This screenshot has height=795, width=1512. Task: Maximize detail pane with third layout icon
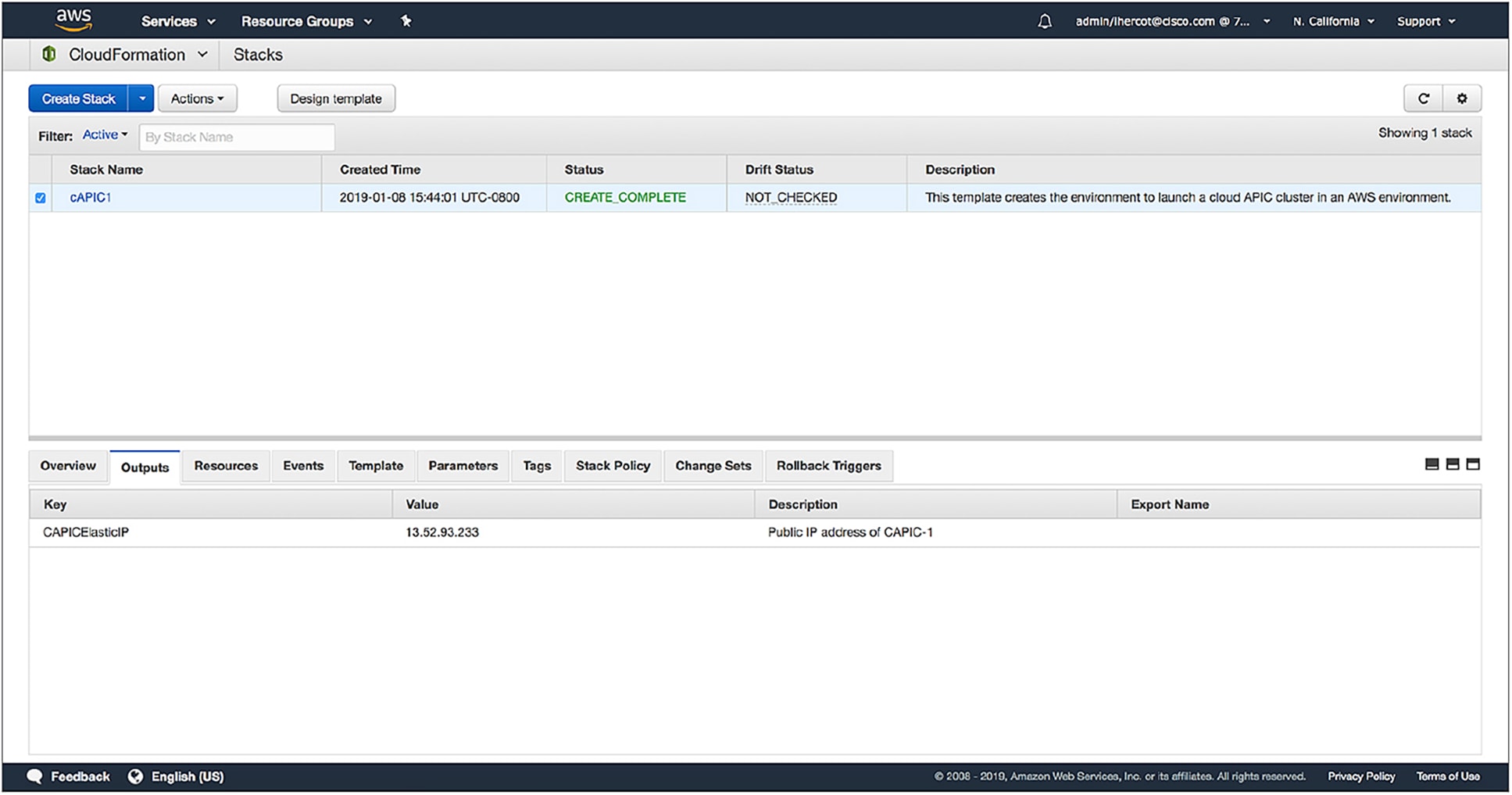1473,464
